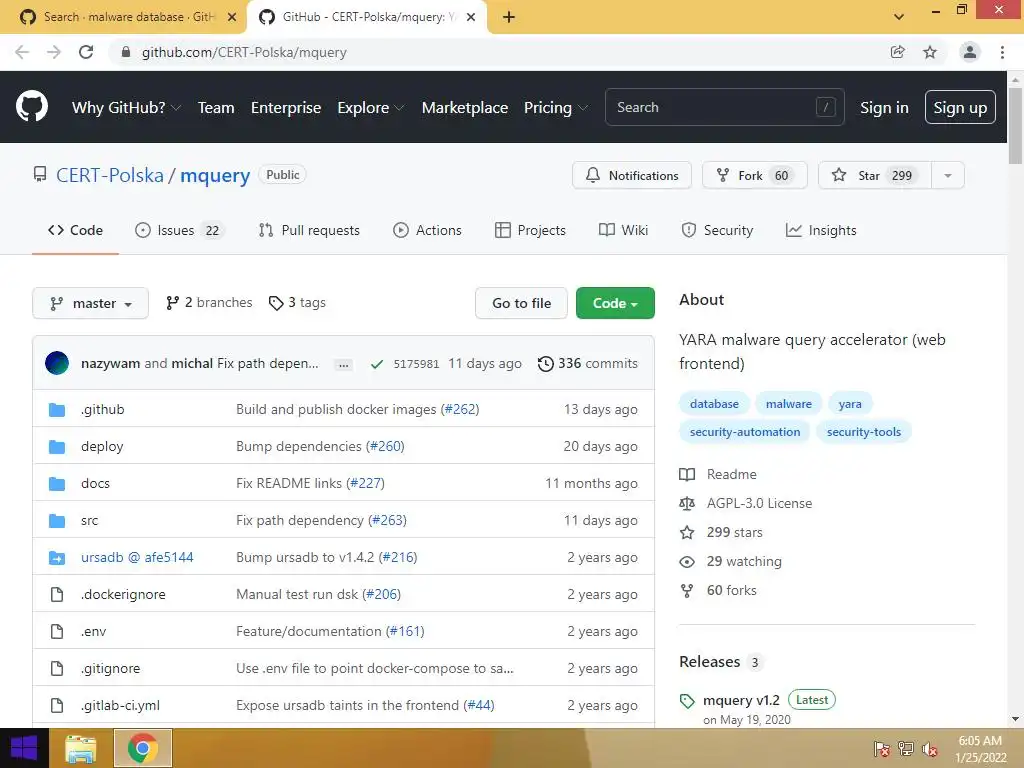Click the .github folder icon

(57, 409)
